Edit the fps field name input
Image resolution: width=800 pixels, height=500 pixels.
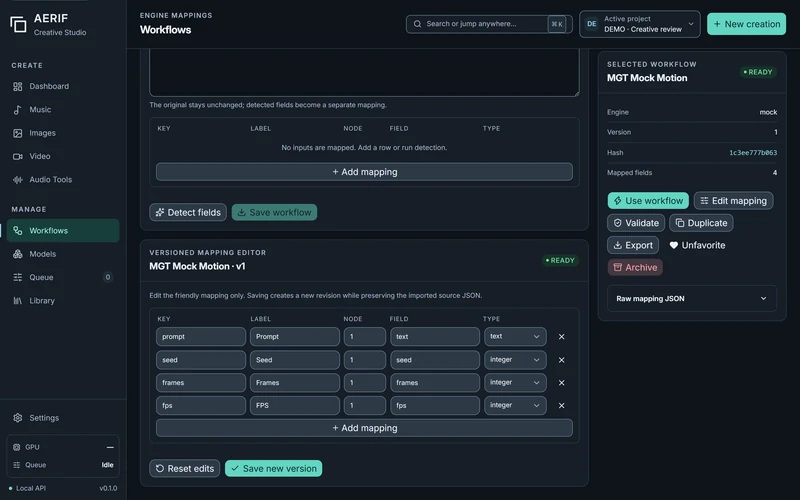point(435,406)
